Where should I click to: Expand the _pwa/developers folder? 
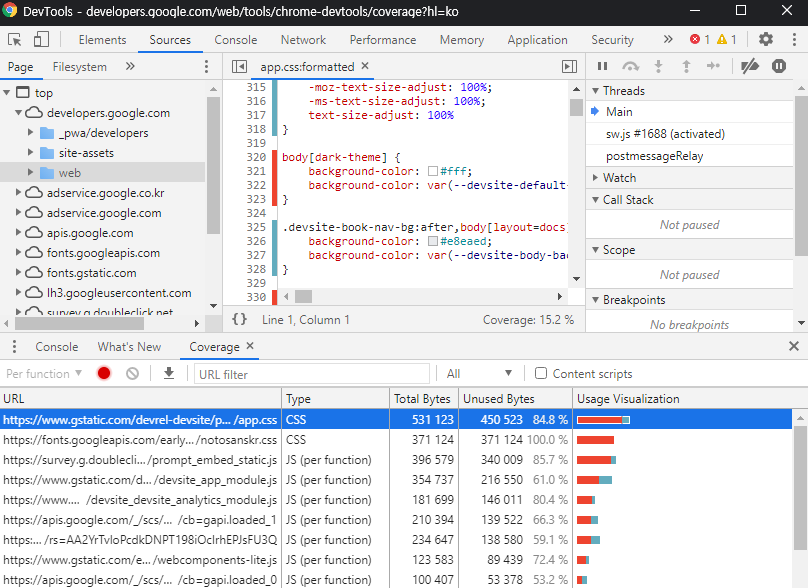(30, 132)
